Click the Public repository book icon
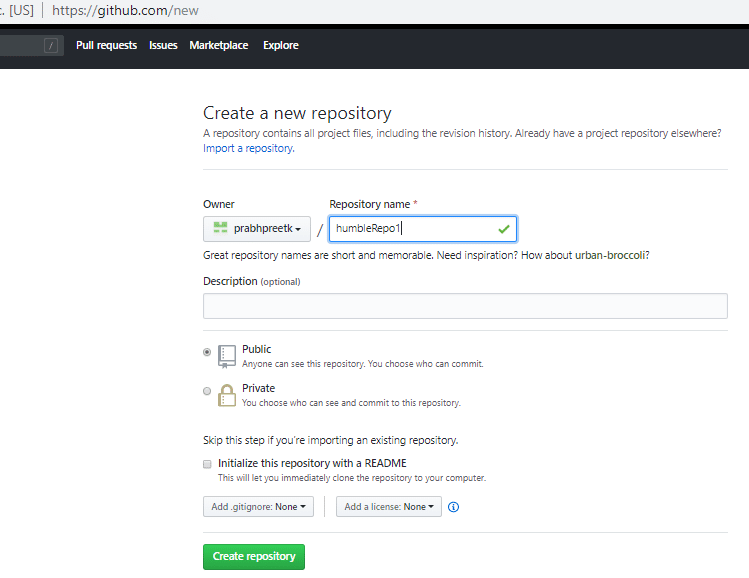The height and width of the screenshot is (578, 749). coord(227,356)
